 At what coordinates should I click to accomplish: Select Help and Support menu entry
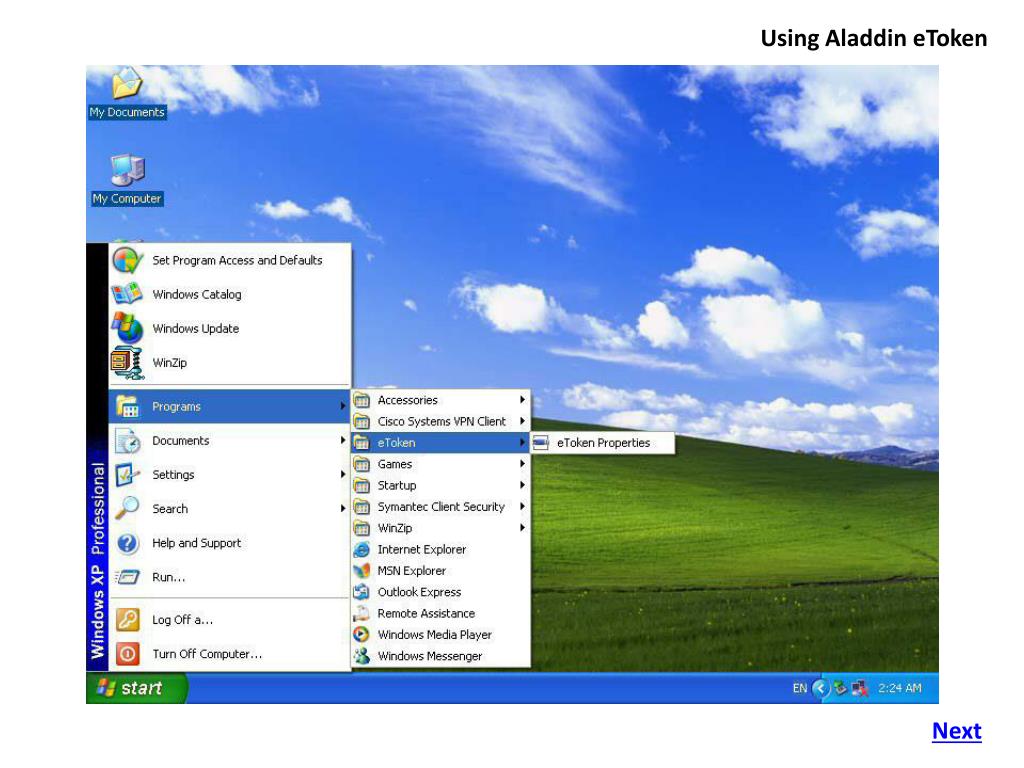coord(229,543)
